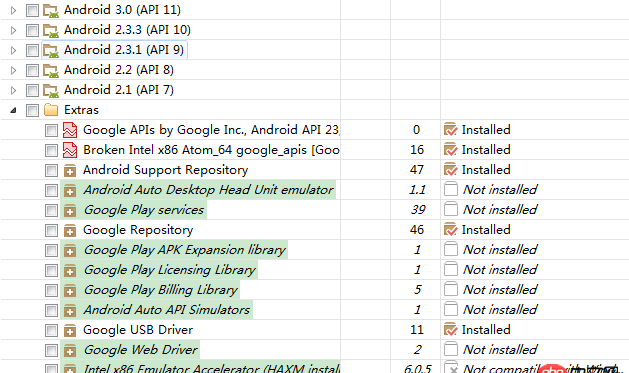Select the Android 2.3.1 (API 9) row label
This screenshot has width=629, height=373.
pos(124,50)
